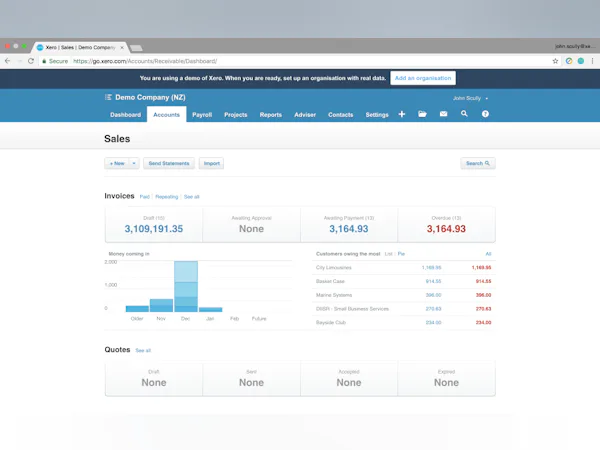Viewport: 600px width, 450px height.
Task: Open Draft invoices totaling 3,109,191.35
Action: coord(154,225)
